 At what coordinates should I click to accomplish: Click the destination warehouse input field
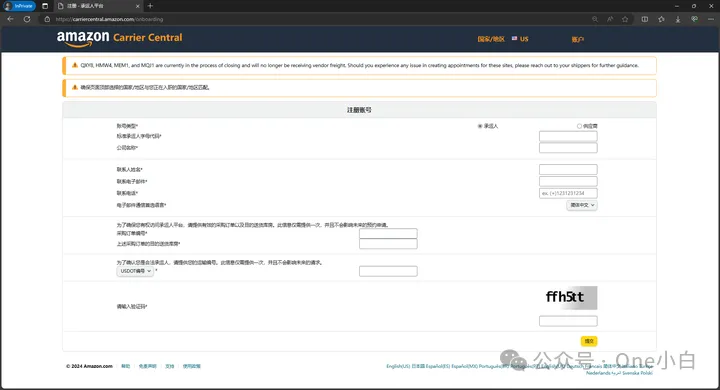(x=388, y=244)
